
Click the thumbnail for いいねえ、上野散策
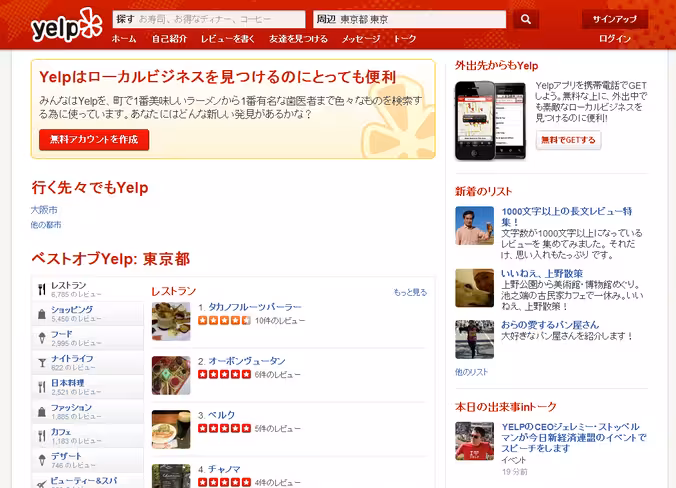click(475, 288)
